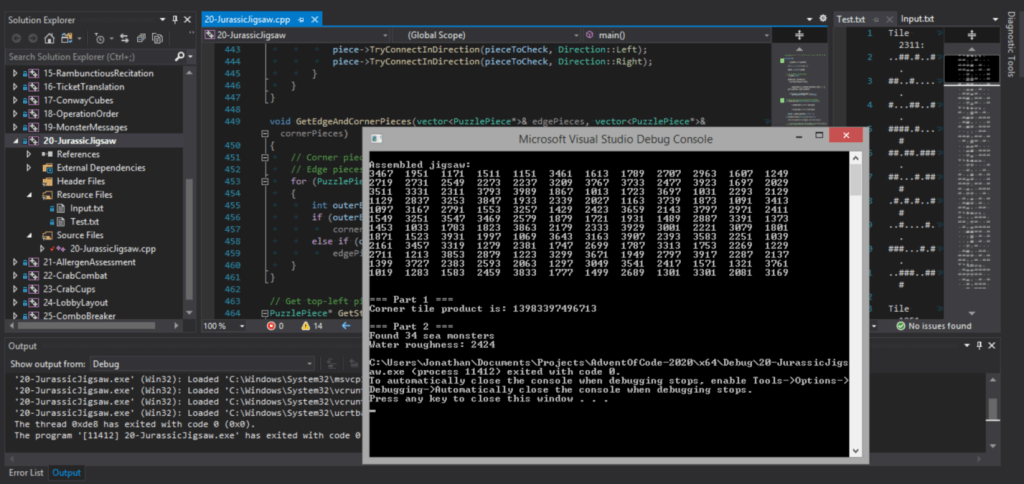Viewport: 1024px width, 484px height.
Task: Click the Header Files folder icon
Action: tap(47, 182)
